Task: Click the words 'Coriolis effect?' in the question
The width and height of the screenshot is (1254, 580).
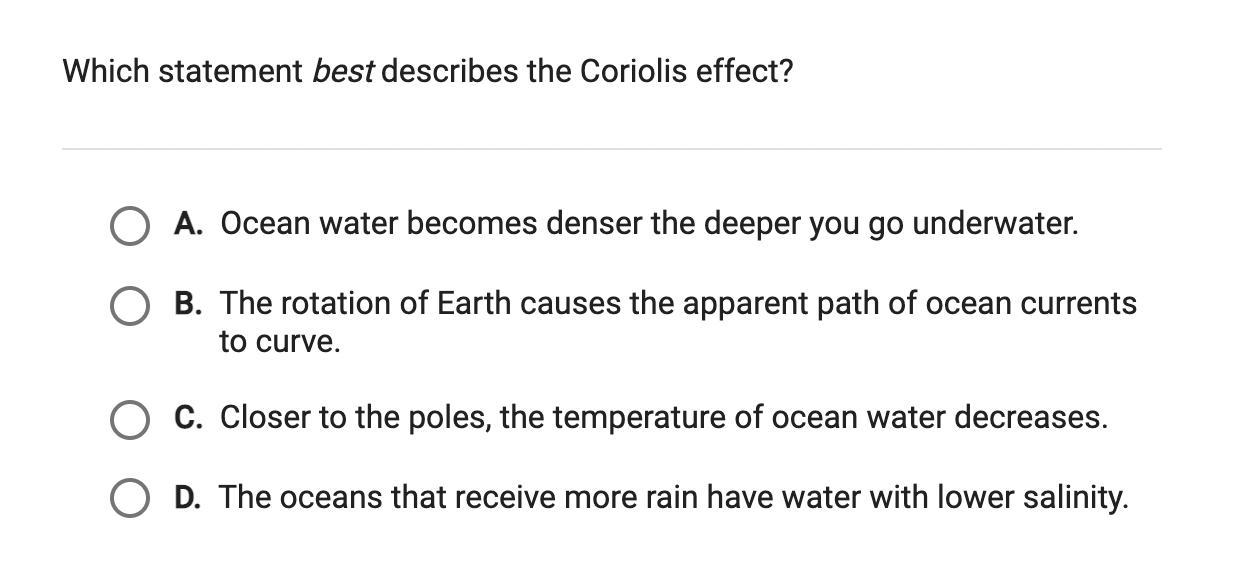Action: pos(686,72)
